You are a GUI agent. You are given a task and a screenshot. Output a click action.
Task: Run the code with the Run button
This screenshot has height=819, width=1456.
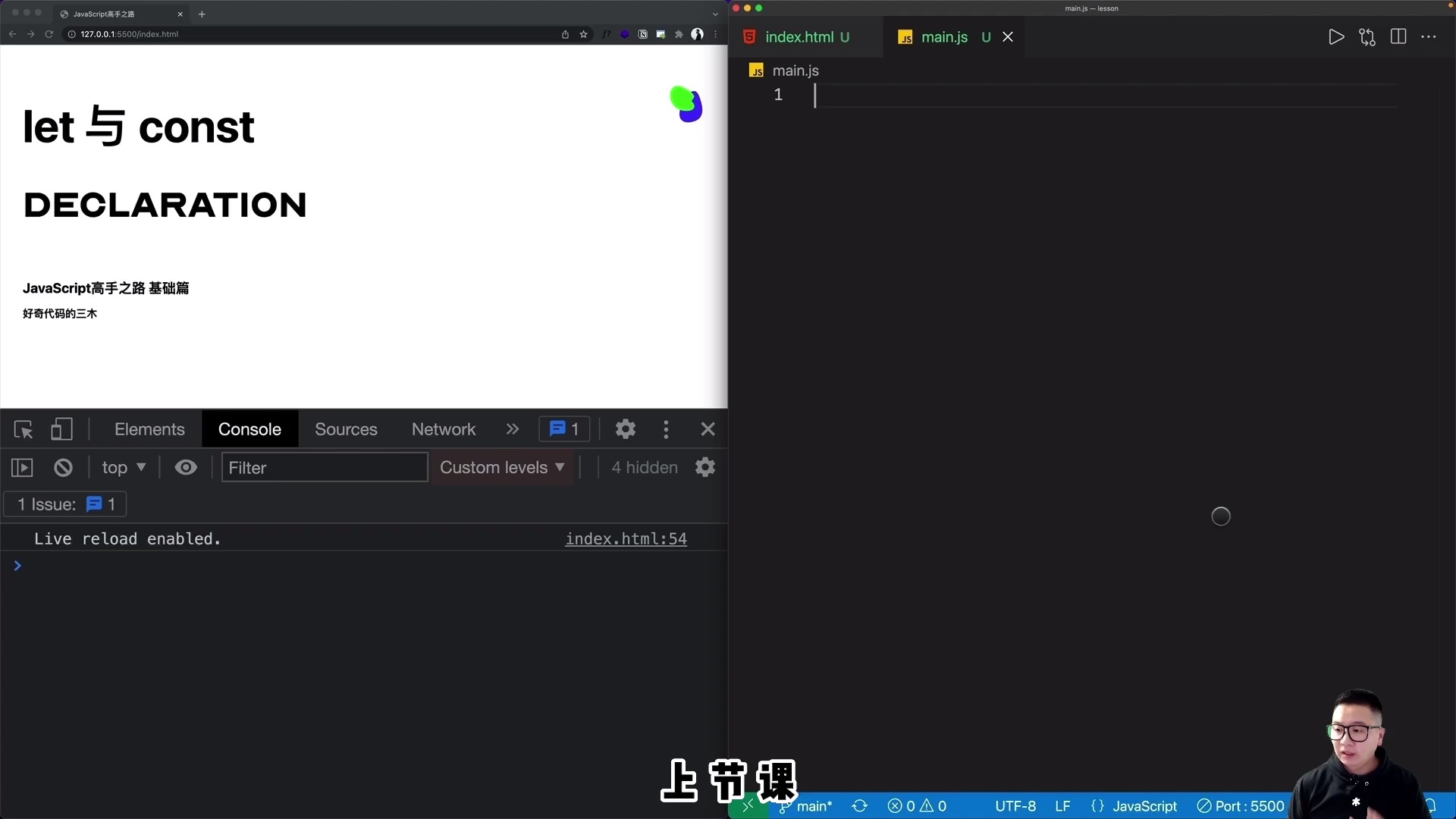point(1337,36)
